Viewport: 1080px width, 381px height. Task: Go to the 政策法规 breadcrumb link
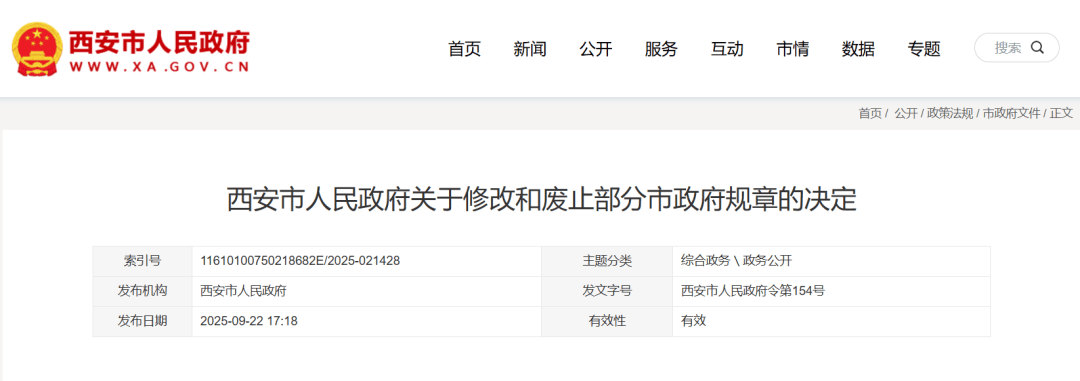coord(950,114)
